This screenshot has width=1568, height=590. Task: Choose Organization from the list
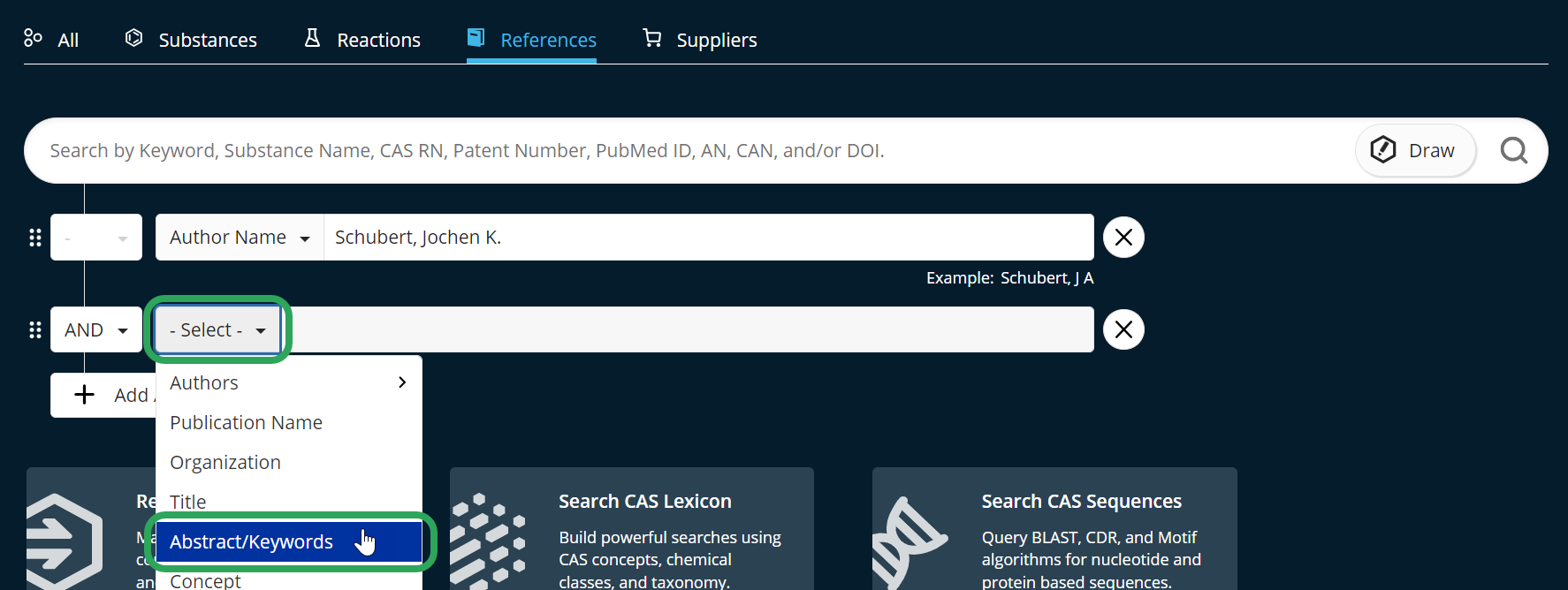pos(289,462)
